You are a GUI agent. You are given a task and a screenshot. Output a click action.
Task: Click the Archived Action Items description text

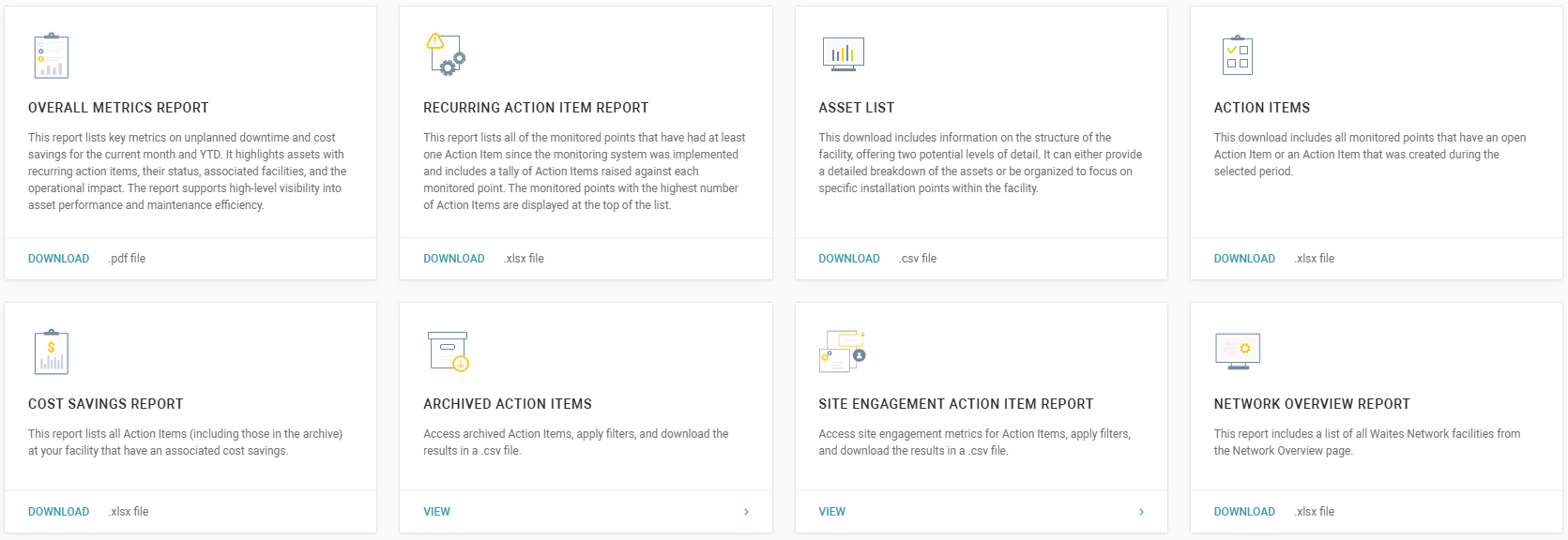pyautogui.click(x=576, y=442)
